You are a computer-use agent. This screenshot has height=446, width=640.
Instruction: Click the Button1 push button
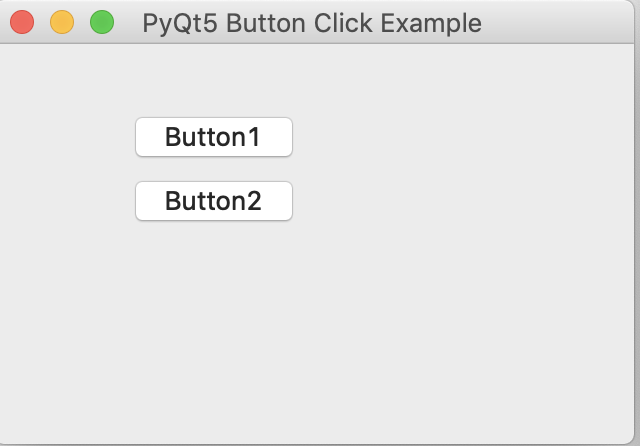pyautogui.click(x=213, y=137)
